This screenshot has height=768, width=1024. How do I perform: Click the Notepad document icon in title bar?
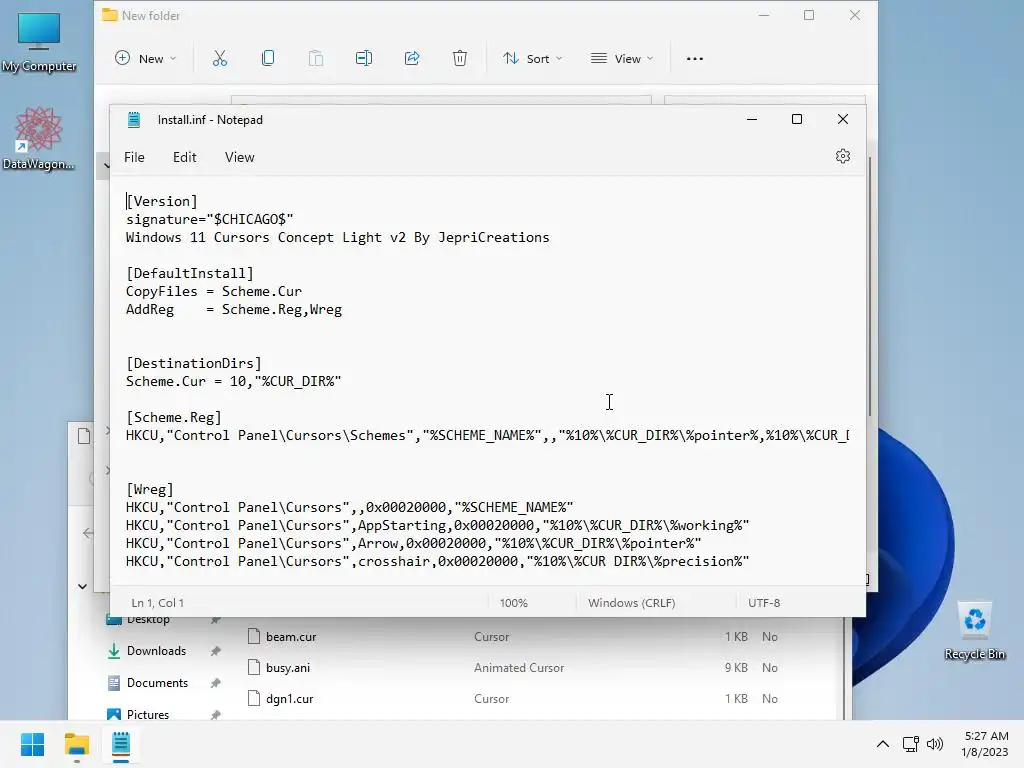point(134,120)
